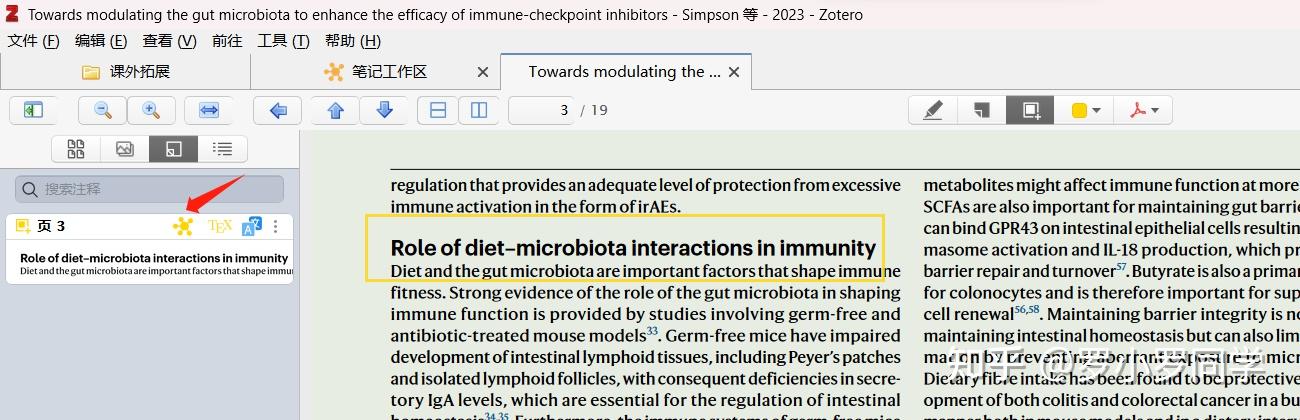Toggle the vertical split view
The width and height of the screenshot is (1300, 420).
(479, 110)
